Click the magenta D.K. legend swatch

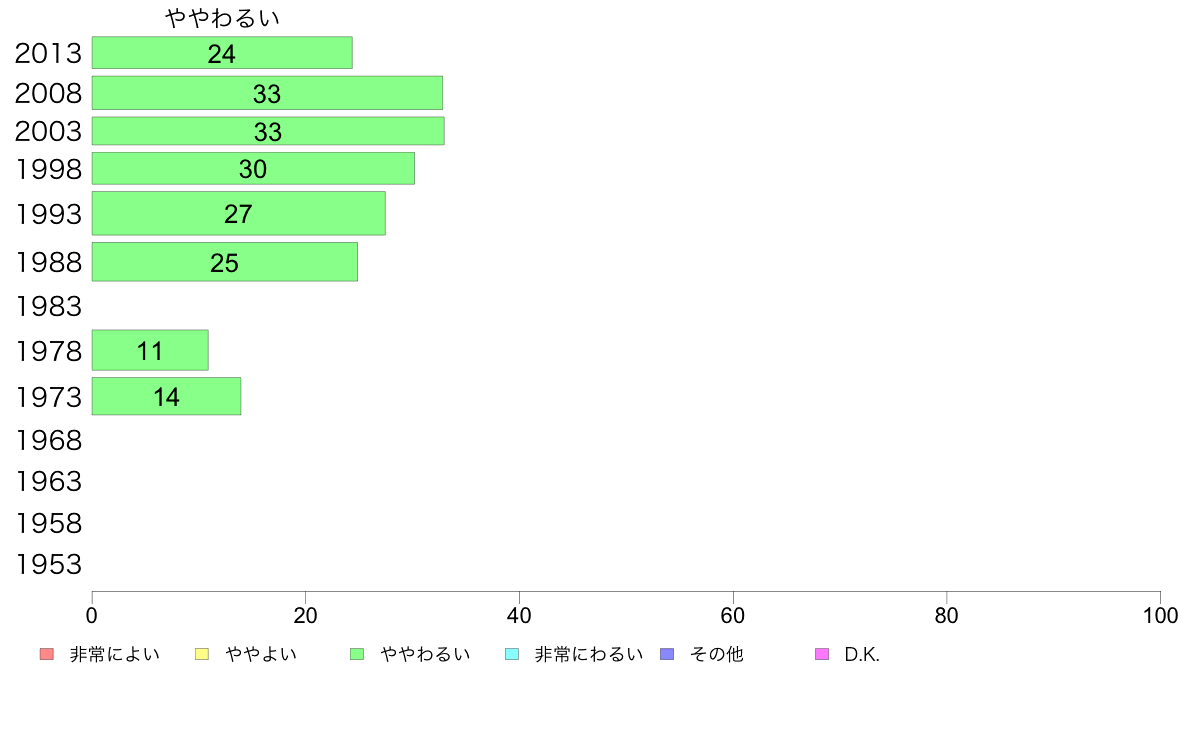tap(822, 654)
